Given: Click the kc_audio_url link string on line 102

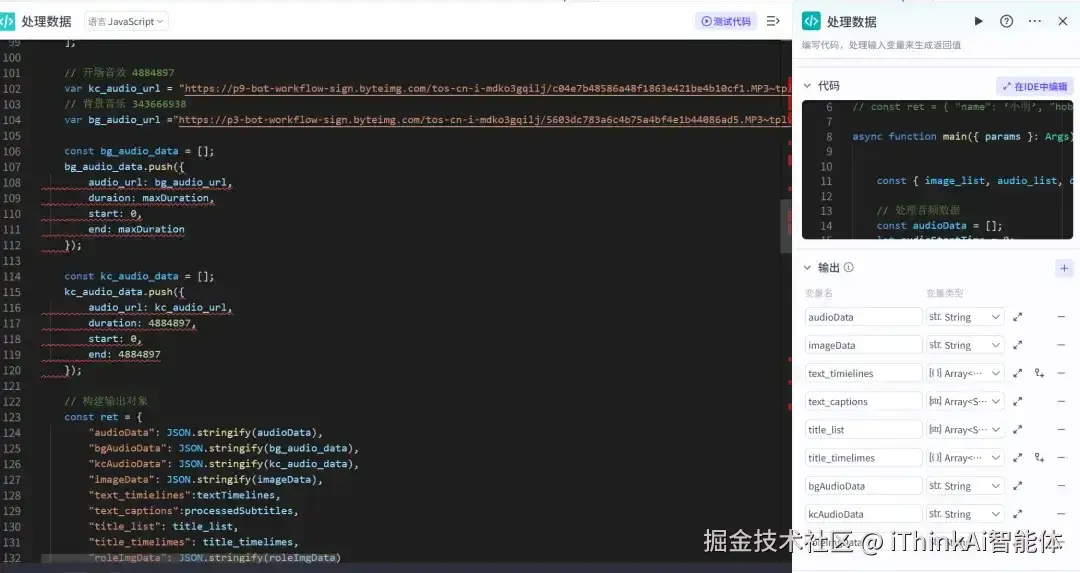Looking at the screenshot, I should point(485,88).
